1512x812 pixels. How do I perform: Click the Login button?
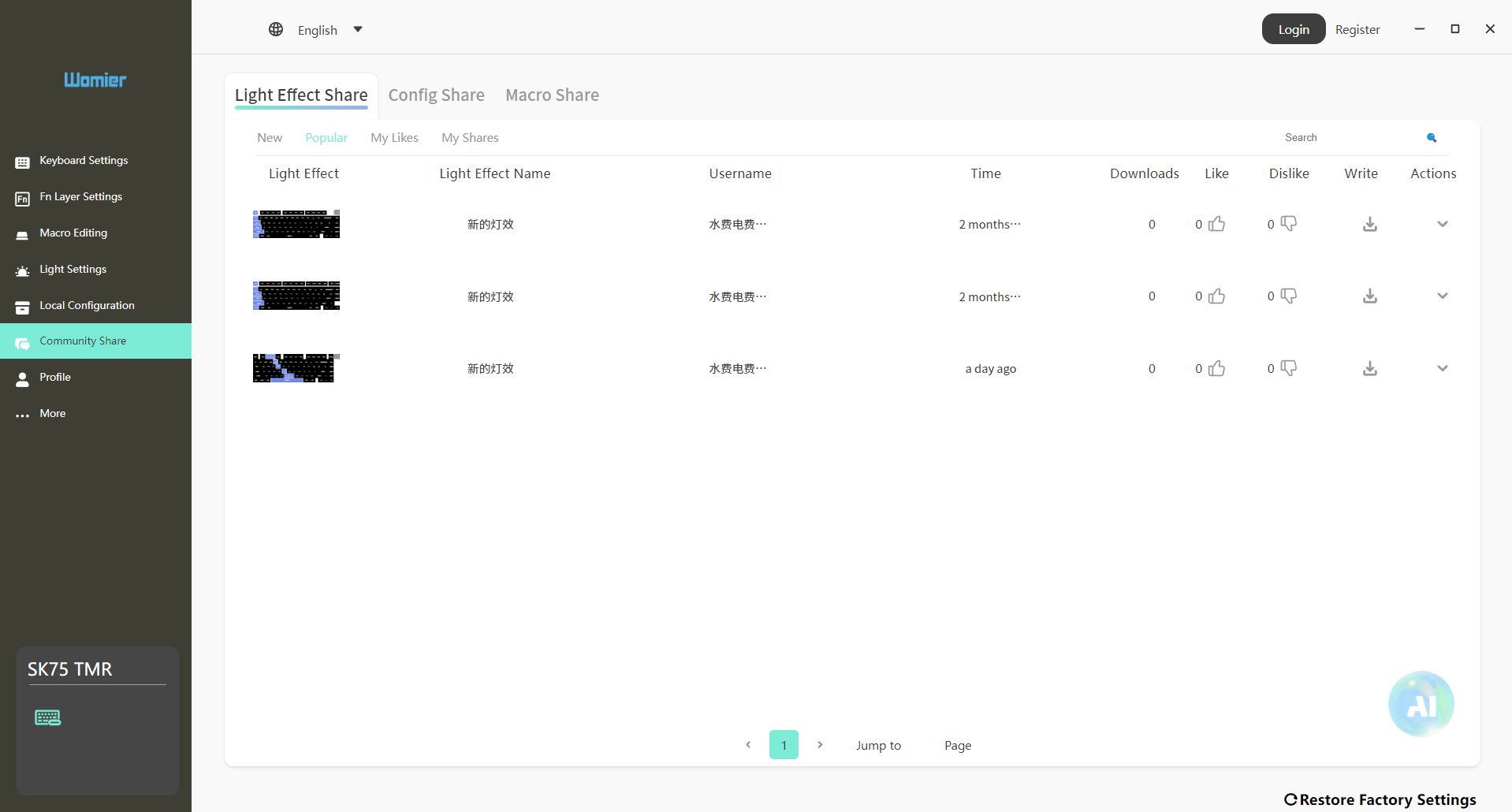(x=1293, y=29)
